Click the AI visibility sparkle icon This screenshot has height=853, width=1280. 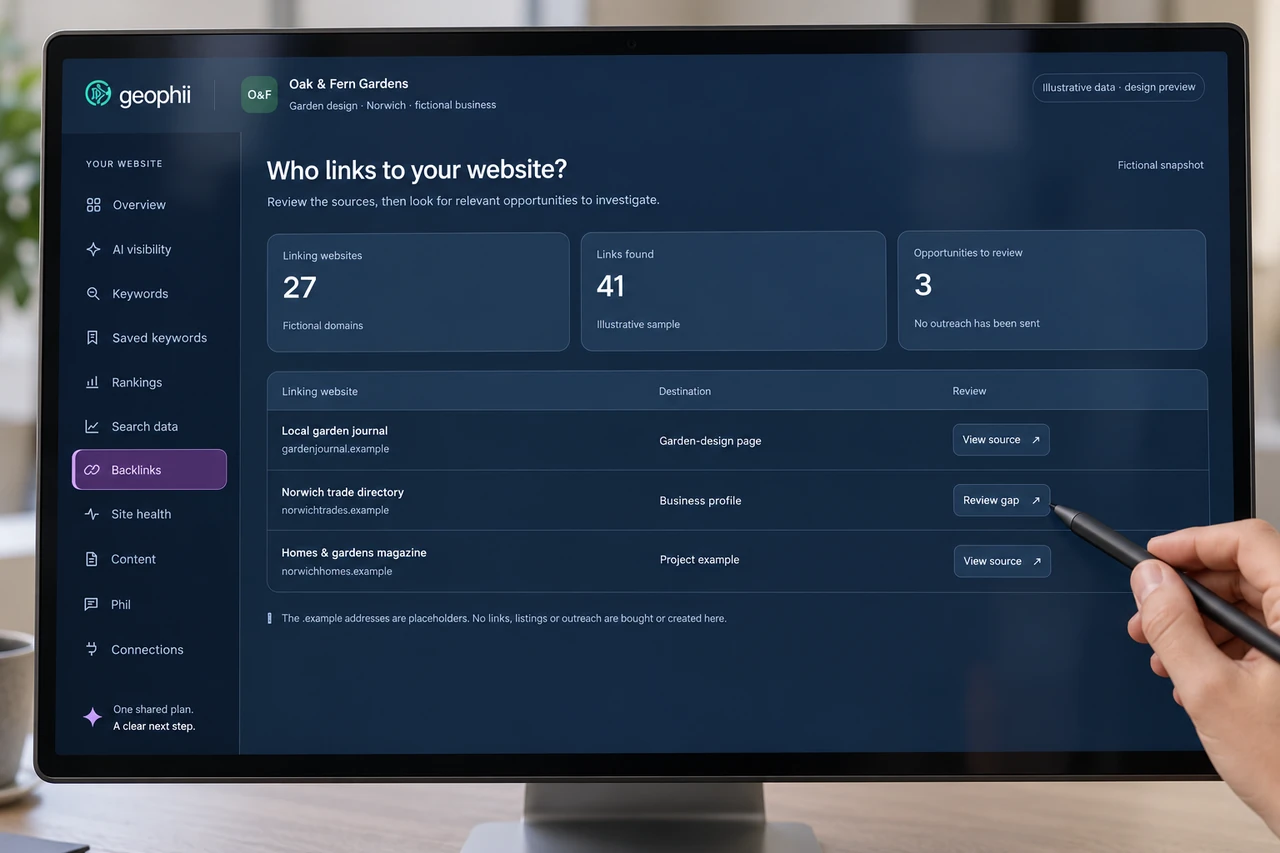coord(93,249)
